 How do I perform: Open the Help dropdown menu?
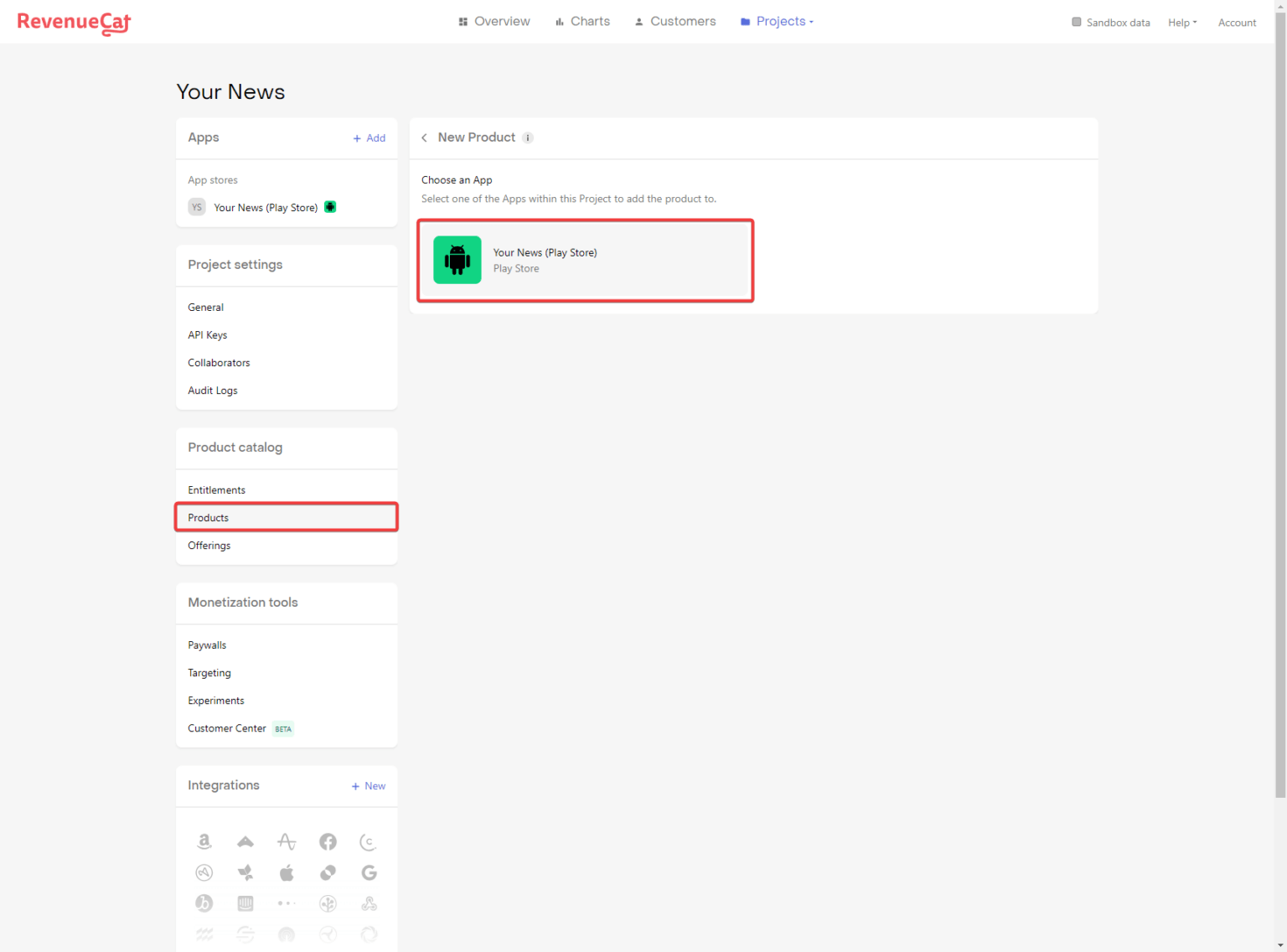pyautogui.click(x=1181, y=22)
